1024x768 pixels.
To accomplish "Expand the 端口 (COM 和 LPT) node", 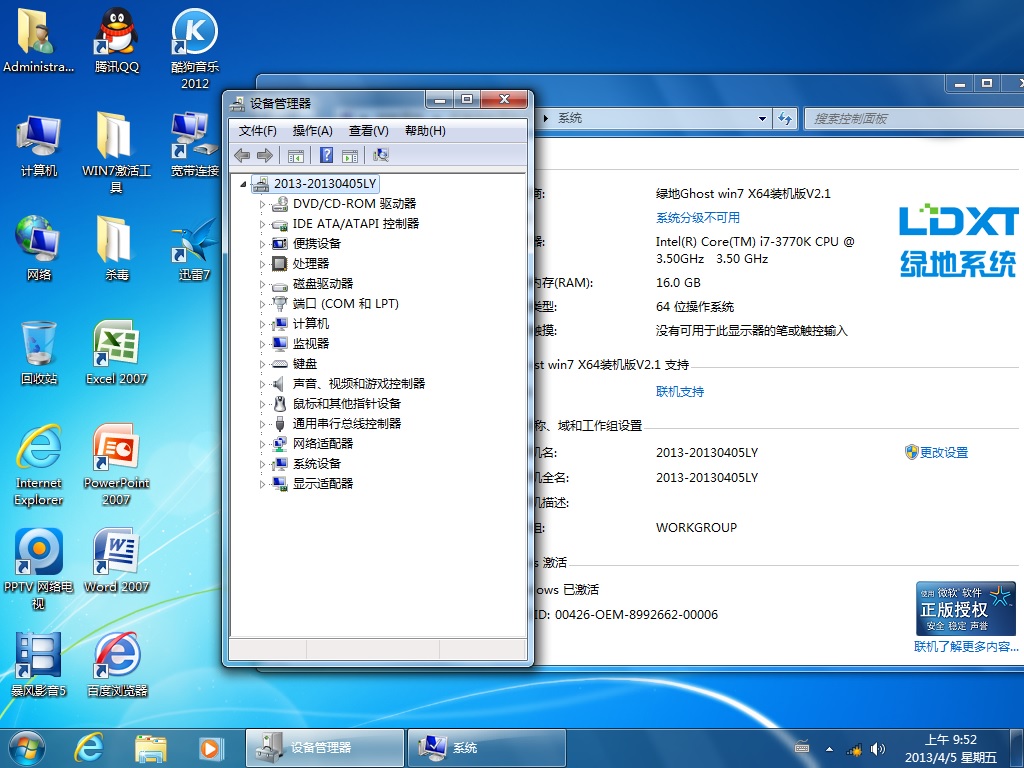I will (x=263, y=304).
